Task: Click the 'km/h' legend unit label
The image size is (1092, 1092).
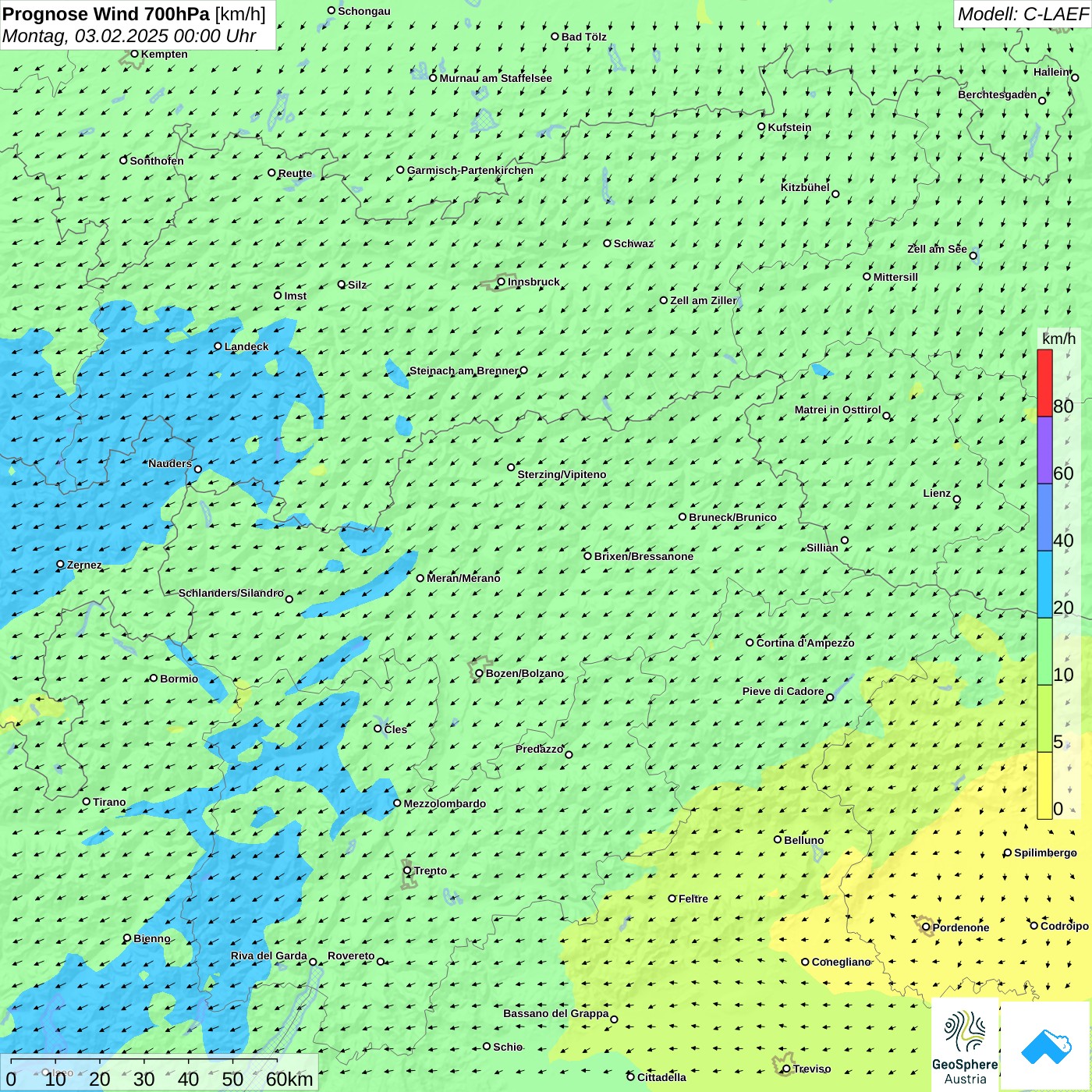Action: 1058,339
